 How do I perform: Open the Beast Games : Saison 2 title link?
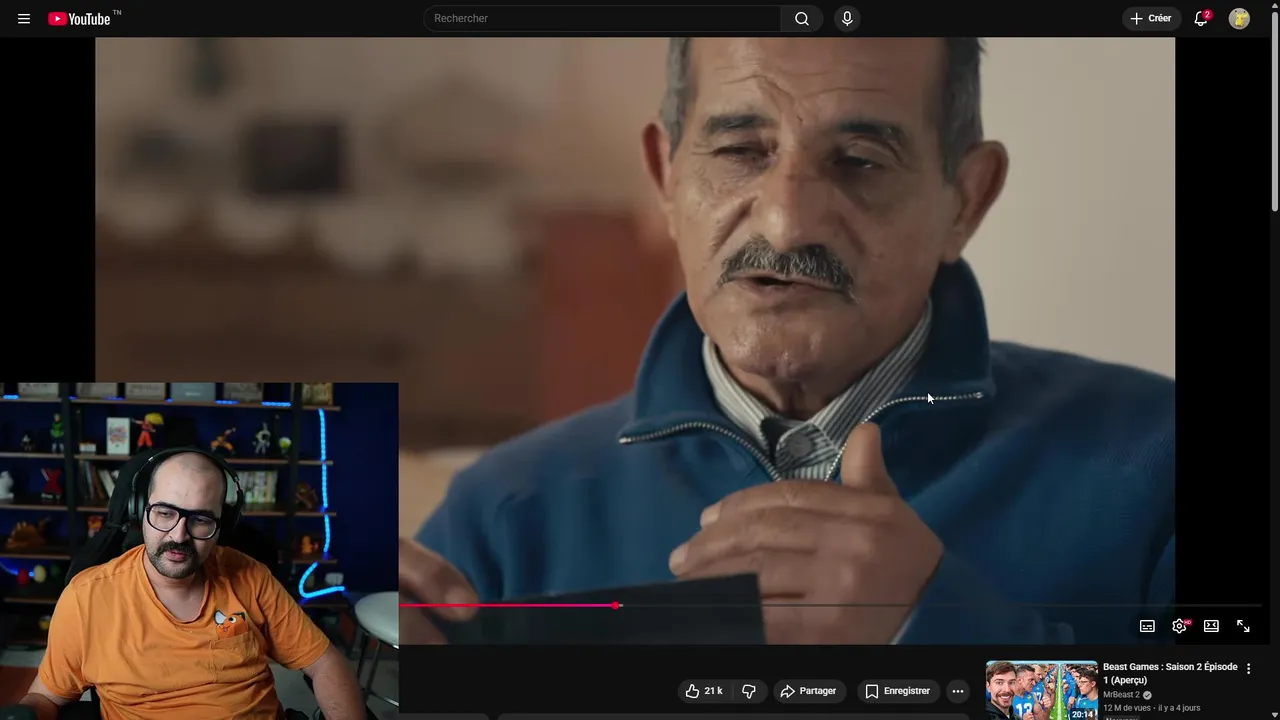(x=1170, y=673)
